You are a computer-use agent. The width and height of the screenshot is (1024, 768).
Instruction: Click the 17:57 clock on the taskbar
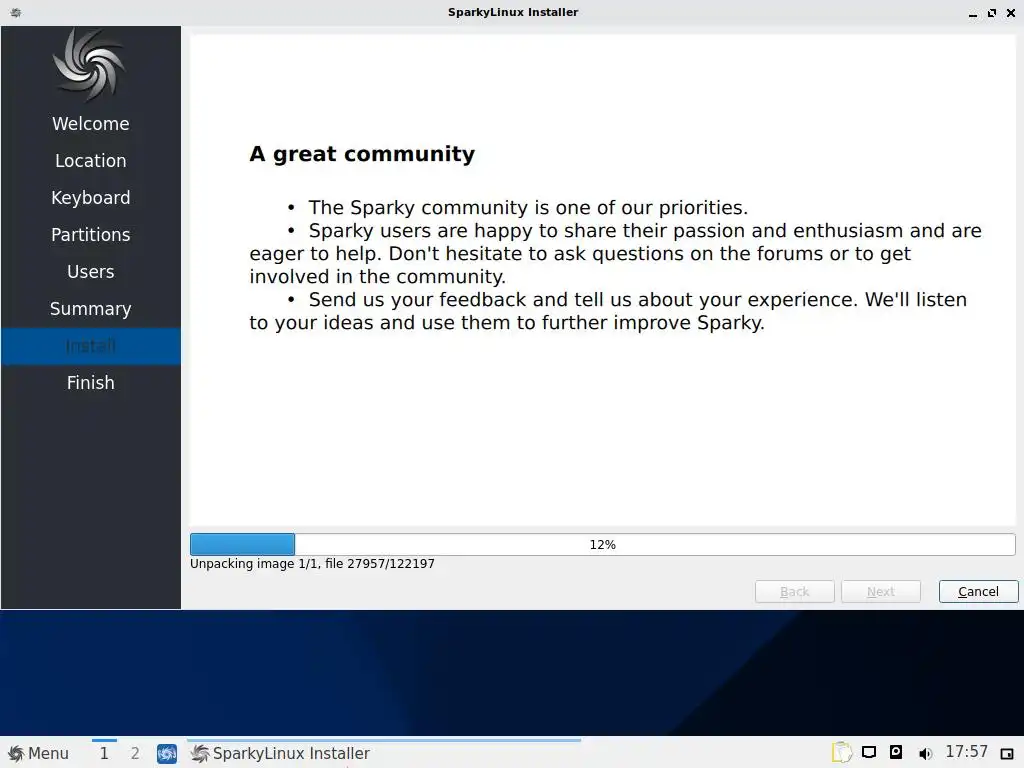coord(967,752)
